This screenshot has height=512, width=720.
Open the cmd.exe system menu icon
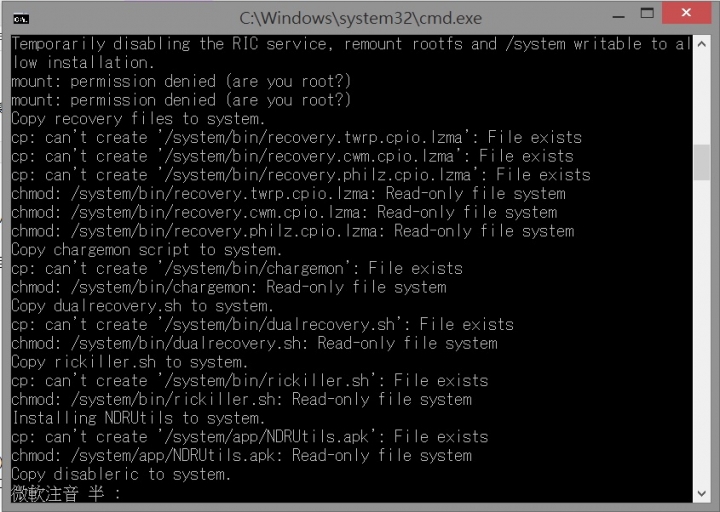[x=21, y=19]
